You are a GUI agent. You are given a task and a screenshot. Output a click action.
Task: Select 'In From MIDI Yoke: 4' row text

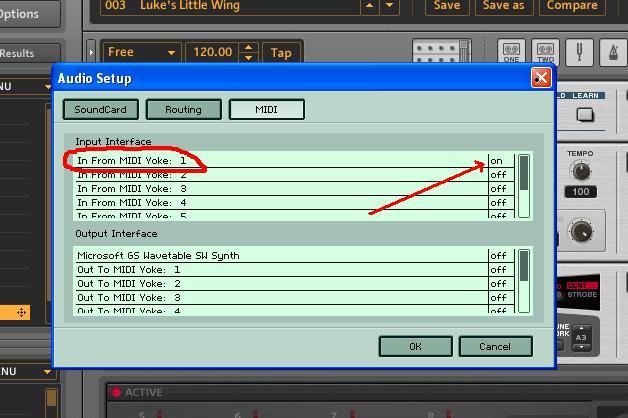coord(132,203)
